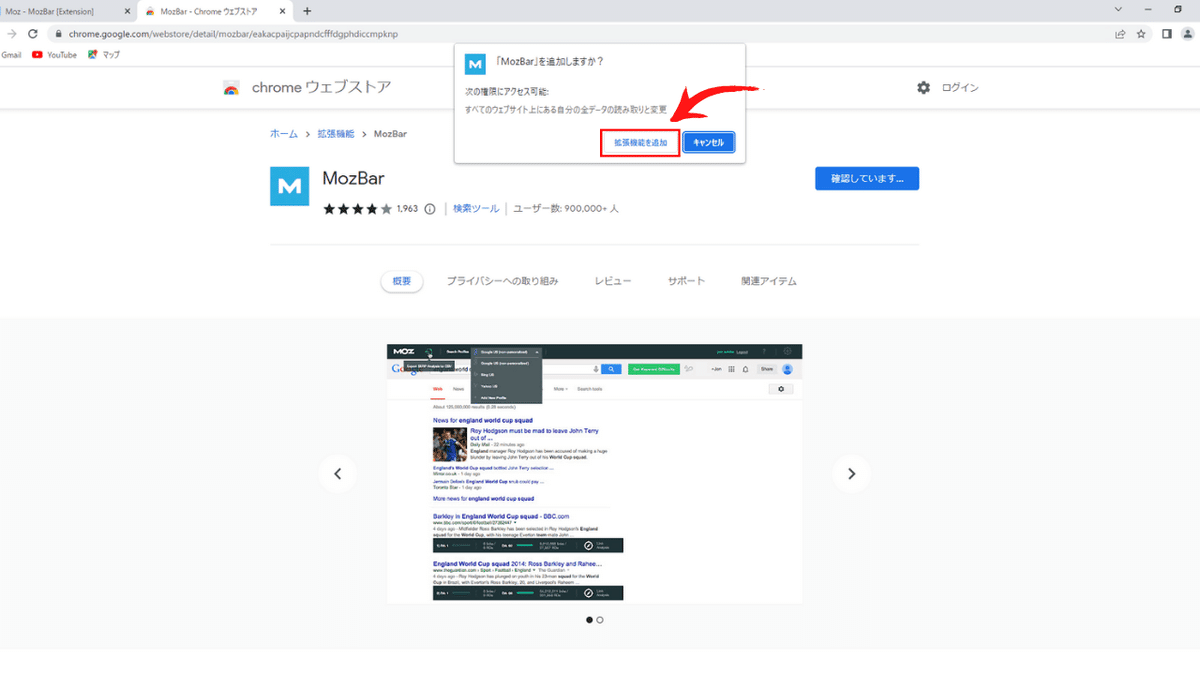Open the Chrome Web Store settings gear
The image size is (1200, 675).
click(x=923, y=88)
